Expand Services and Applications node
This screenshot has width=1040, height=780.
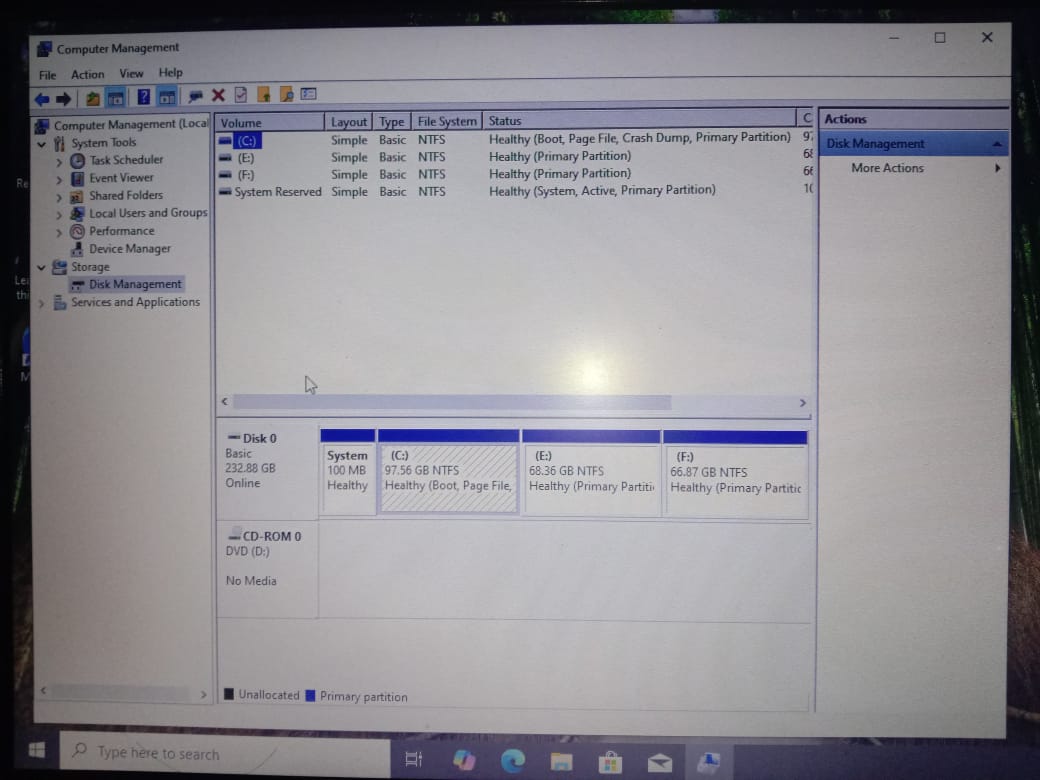click(42, 303)
